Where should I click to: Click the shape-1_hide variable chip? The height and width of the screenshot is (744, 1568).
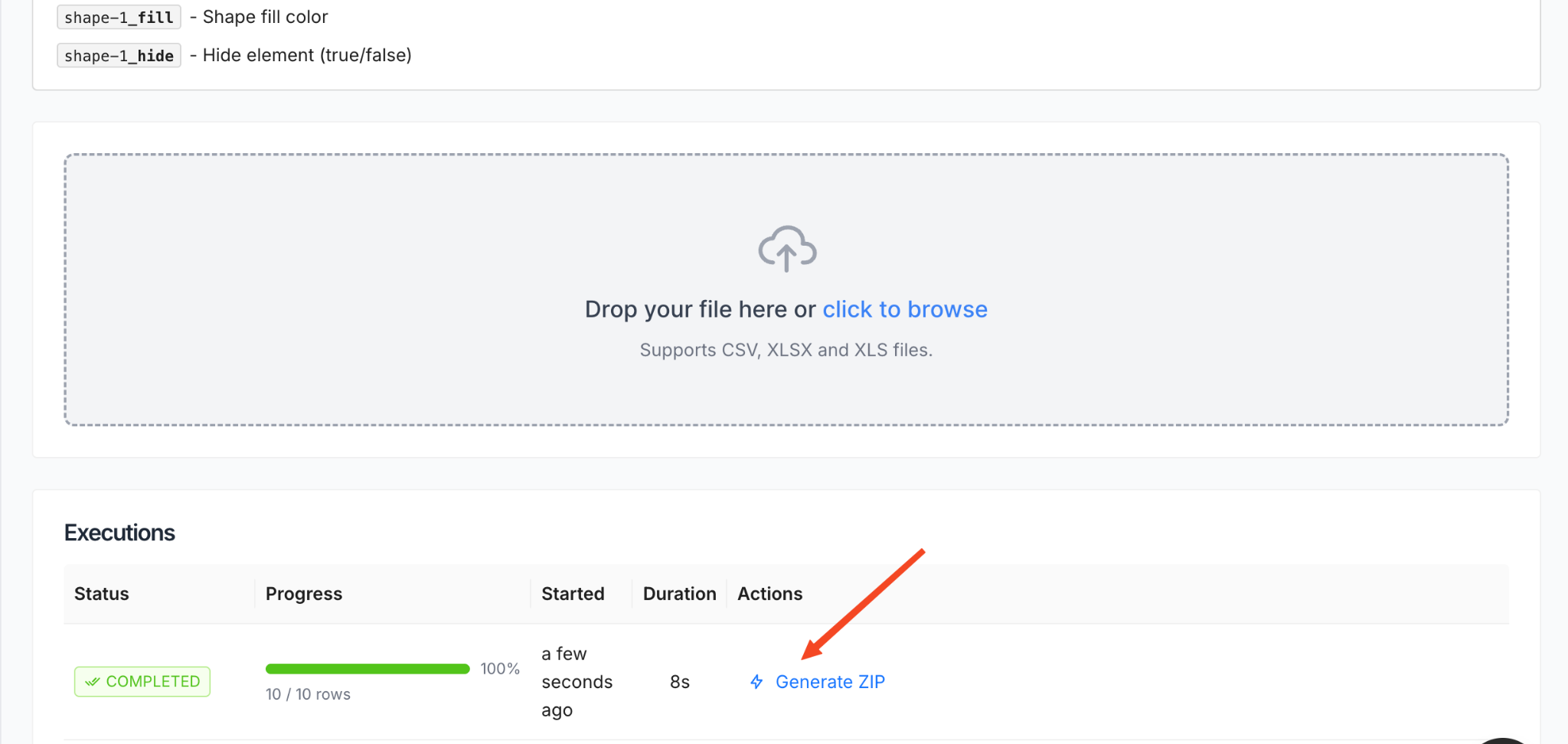118,54
